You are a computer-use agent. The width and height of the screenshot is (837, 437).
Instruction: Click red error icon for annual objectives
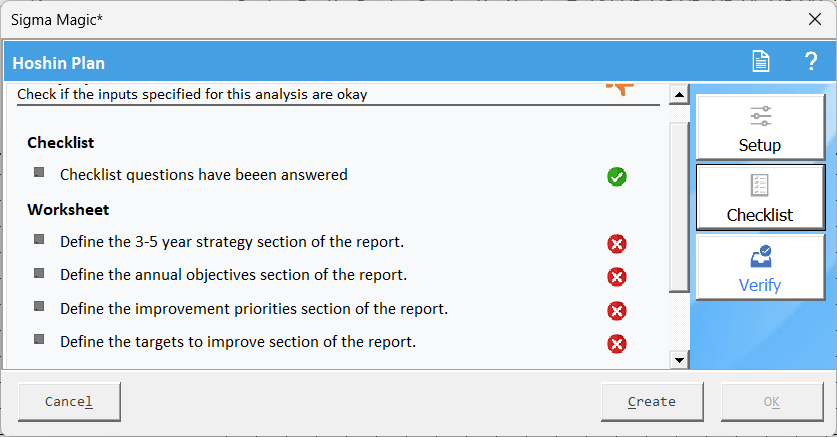coord(617,277)
